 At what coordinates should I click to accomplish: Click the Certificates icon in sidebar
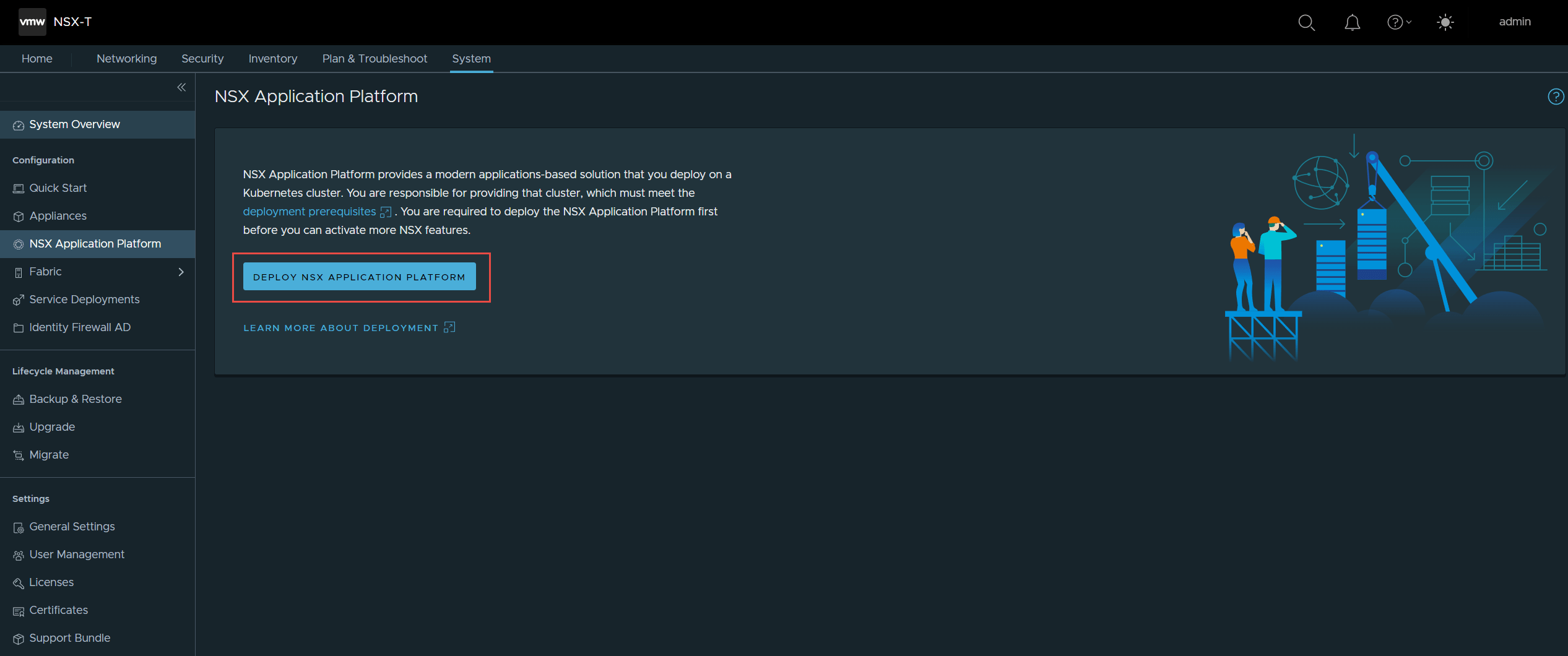(x=19, y=611)
